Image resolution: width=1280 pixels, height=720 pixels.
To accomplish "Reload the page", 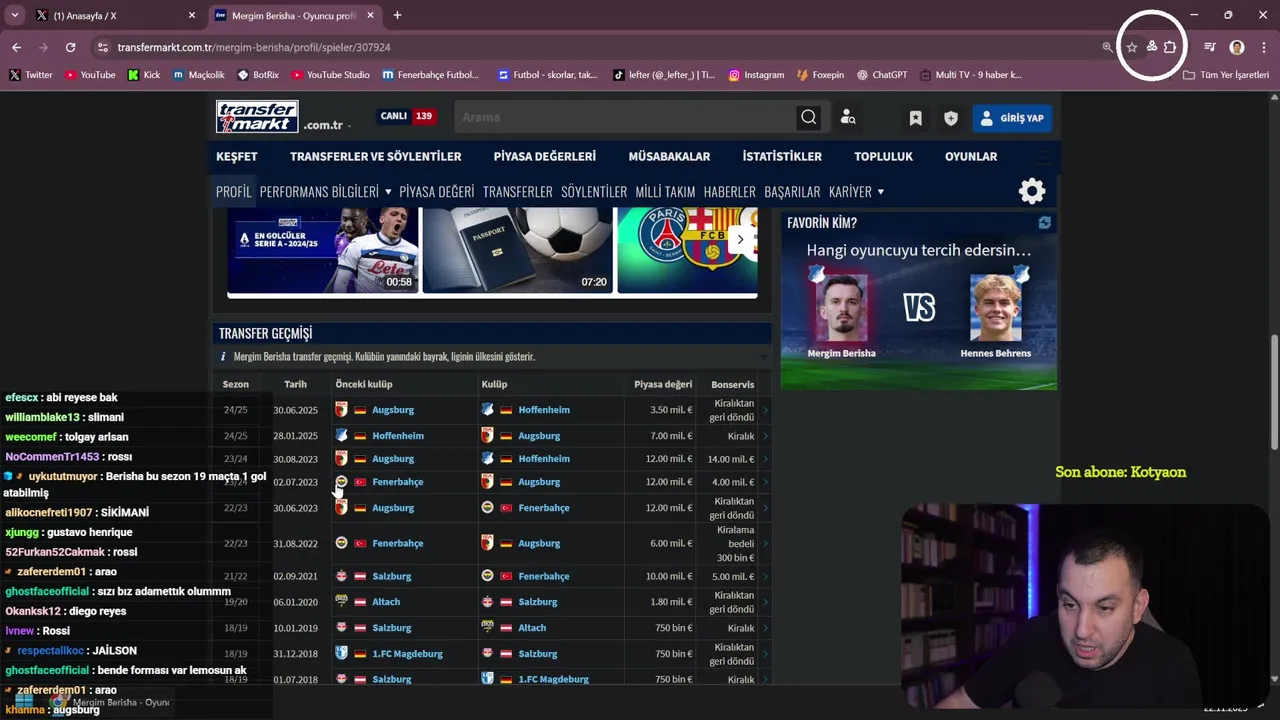I will click(x=70, y=47).
